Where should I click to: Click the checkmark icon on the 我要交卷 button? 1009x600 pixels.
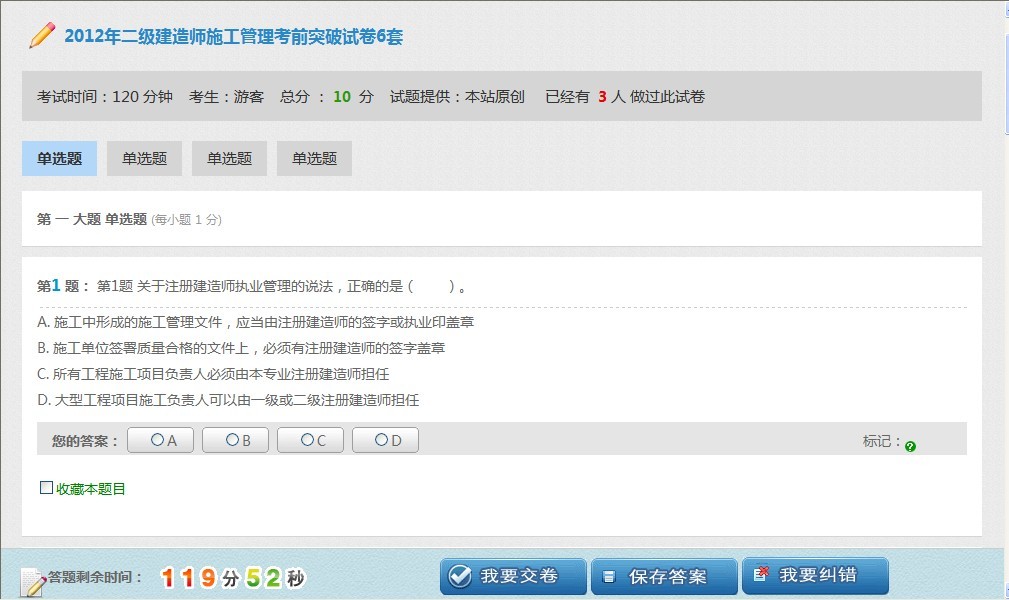point(459,575)
